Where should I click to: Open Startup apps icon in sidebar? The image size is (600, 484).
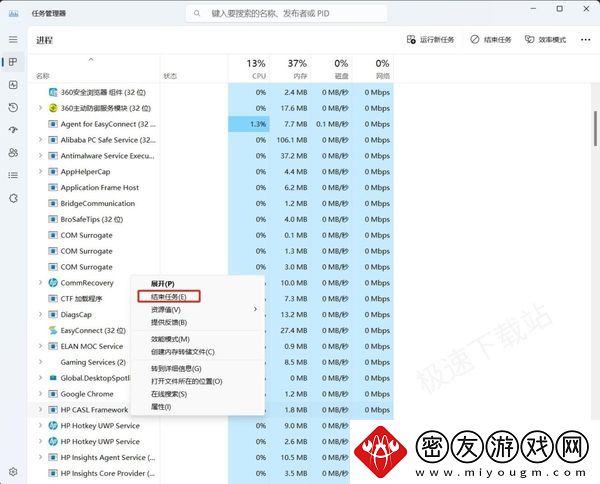click(x=13, y=130)
